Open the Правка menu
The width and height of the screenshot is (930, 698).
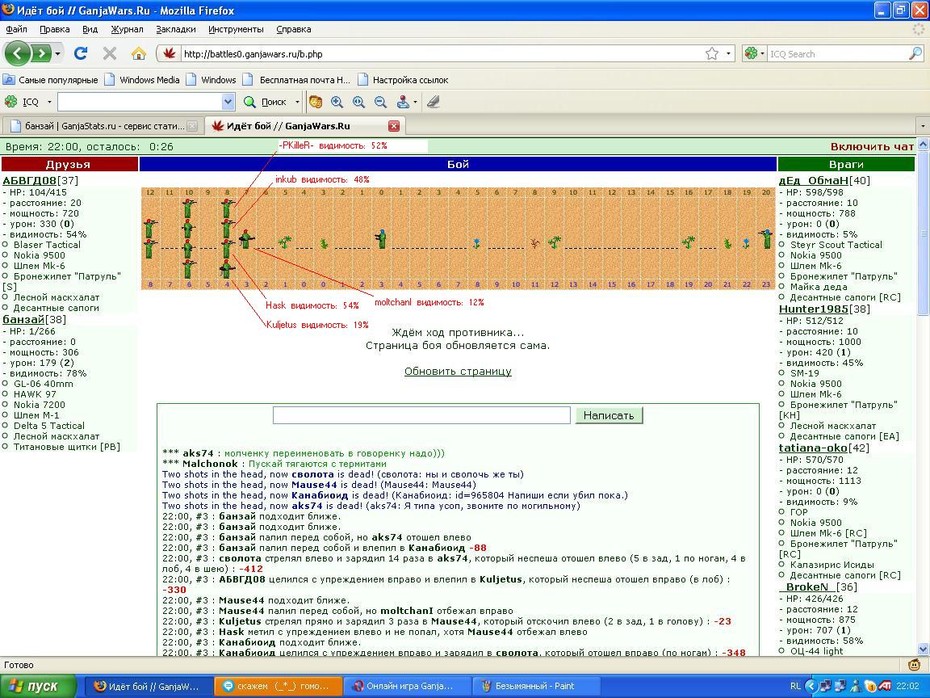coord(55,29)
